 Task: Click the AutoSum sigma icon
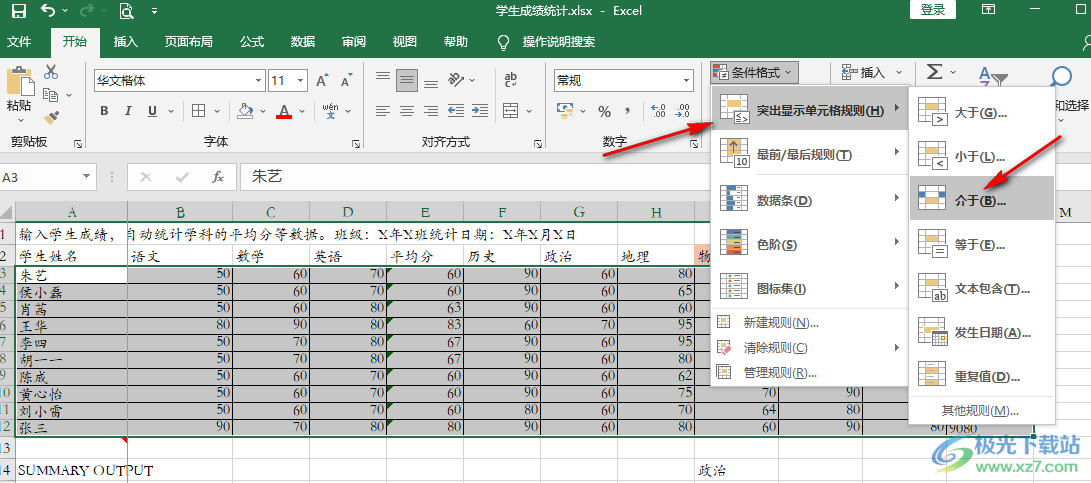(934, 72)
